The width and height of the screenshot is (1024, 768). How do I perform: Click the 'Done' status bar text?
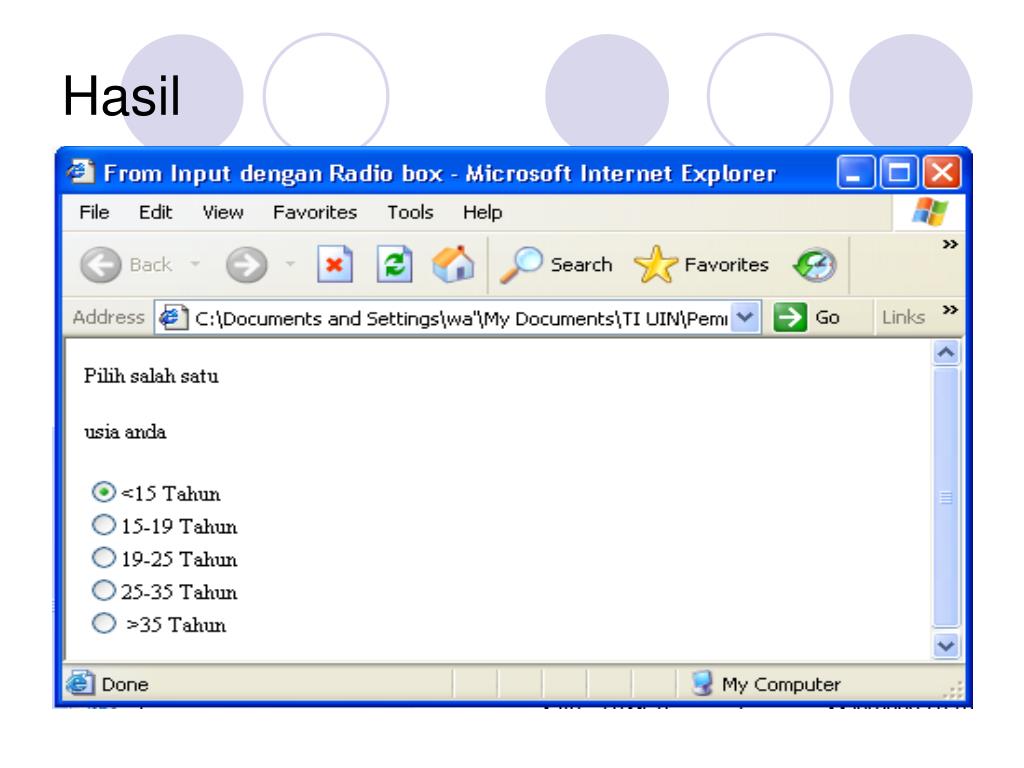[x=125, y=684]
